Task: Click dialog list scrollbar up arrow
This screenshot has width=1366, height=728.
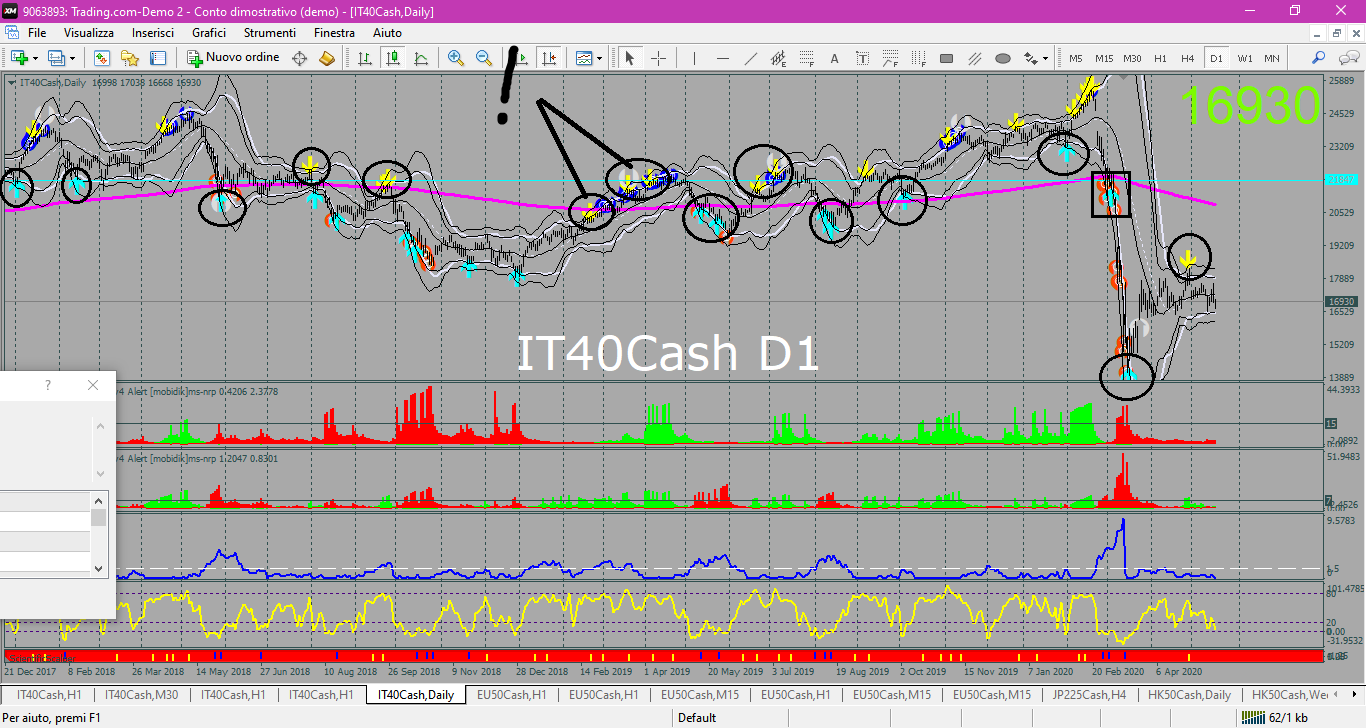Action: [x=98, y=500]
